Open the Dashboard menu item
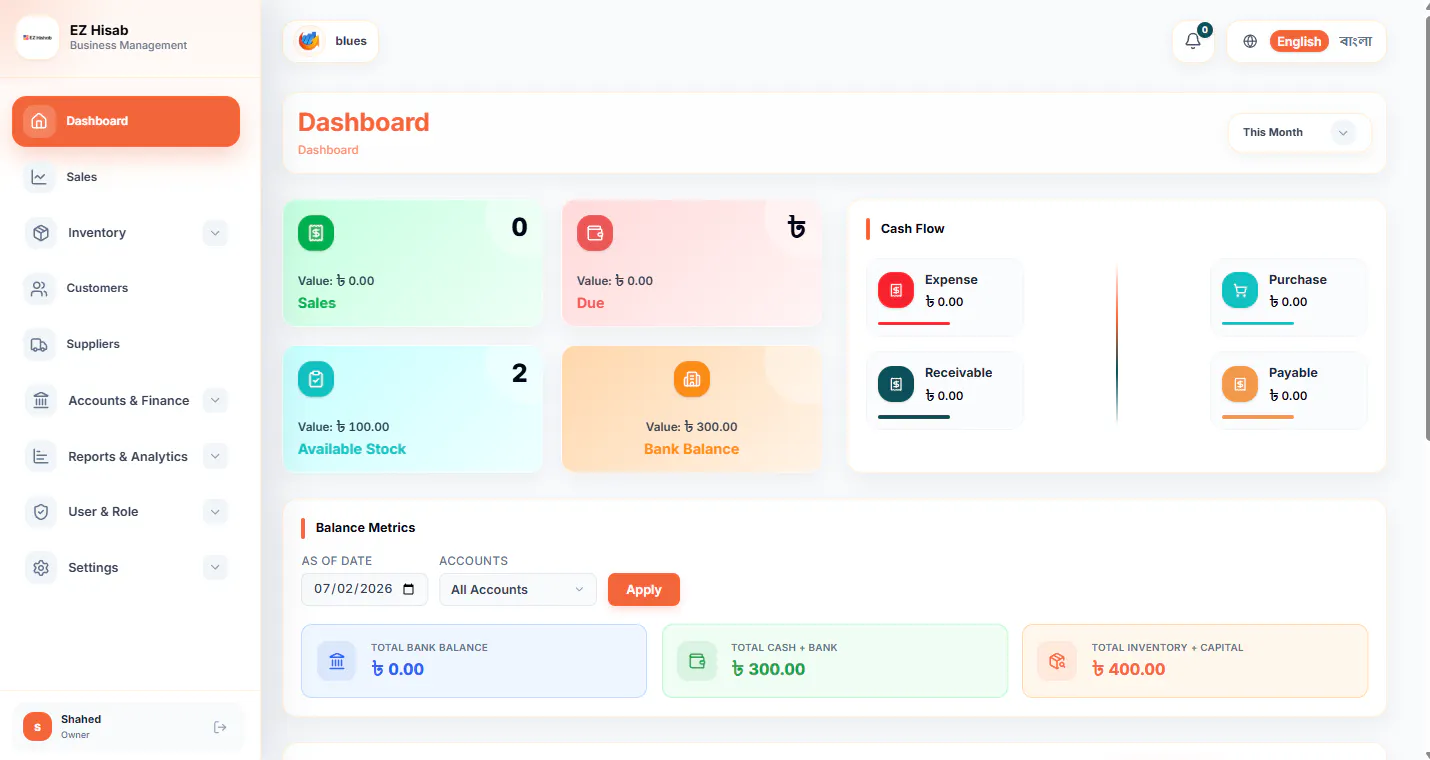Screen dimensions: 1430x760 (126, 121)
